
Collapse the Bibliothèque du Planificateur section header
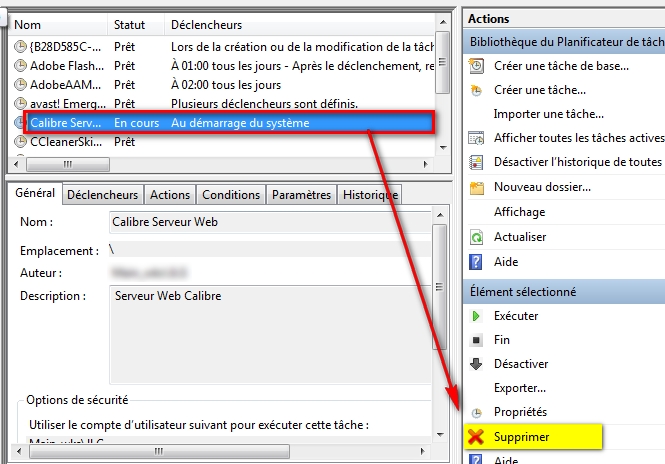[x=564, y=42]
